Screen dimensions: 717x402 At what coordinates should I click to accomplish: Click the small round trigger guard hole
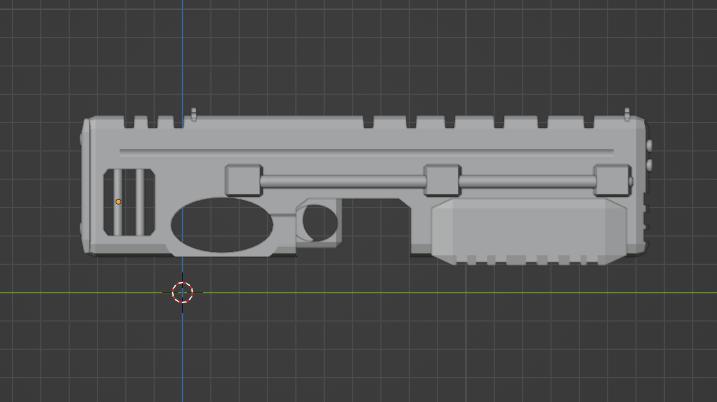click(320, 223)
